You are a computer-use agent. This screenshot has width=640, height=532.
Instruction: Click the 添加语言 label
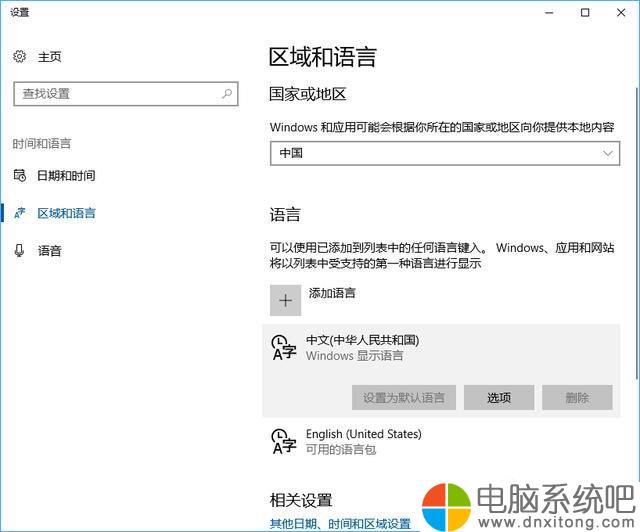click(332, 293)
